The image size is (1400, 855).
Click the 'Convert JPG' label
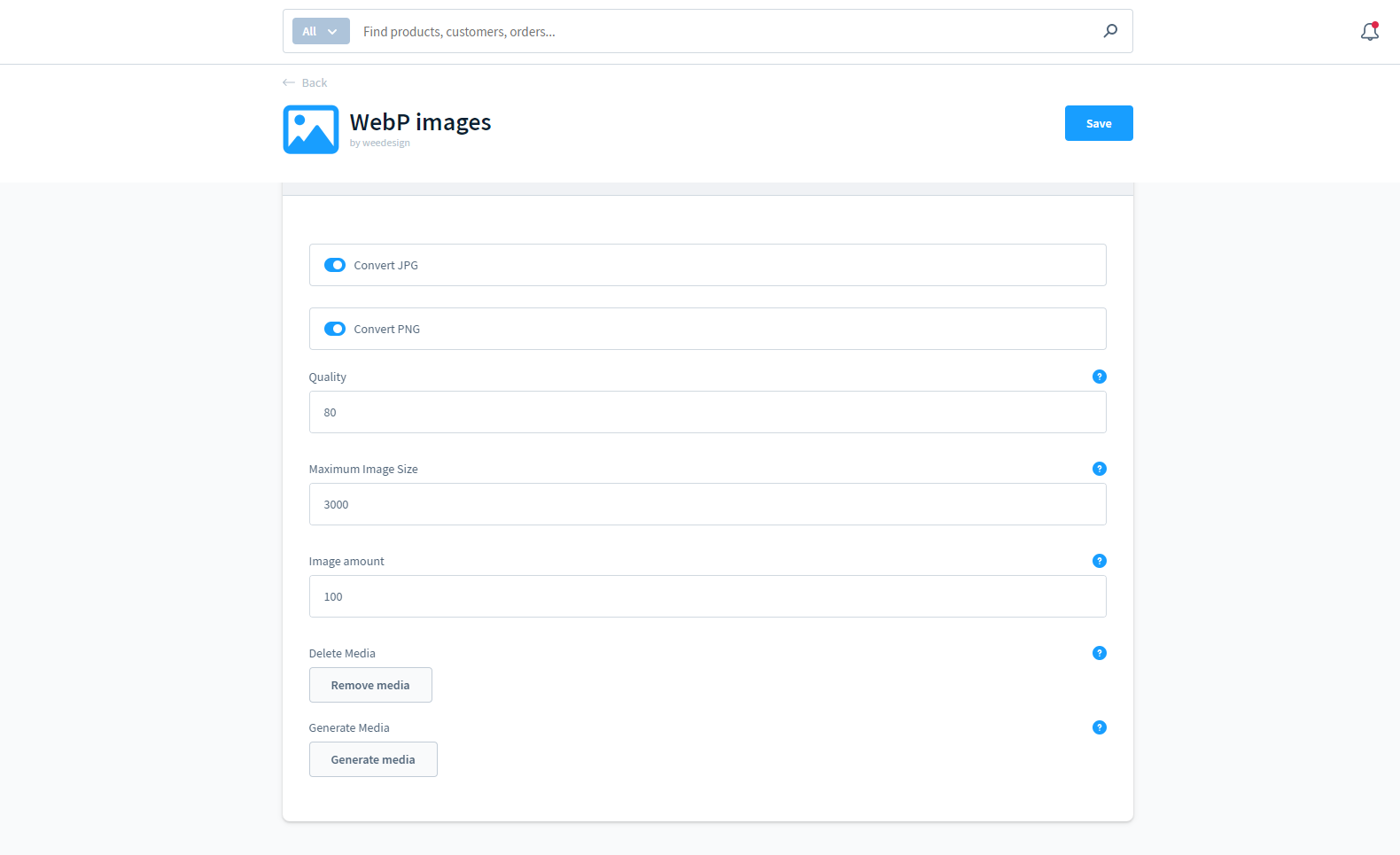[x=385, y=265]
